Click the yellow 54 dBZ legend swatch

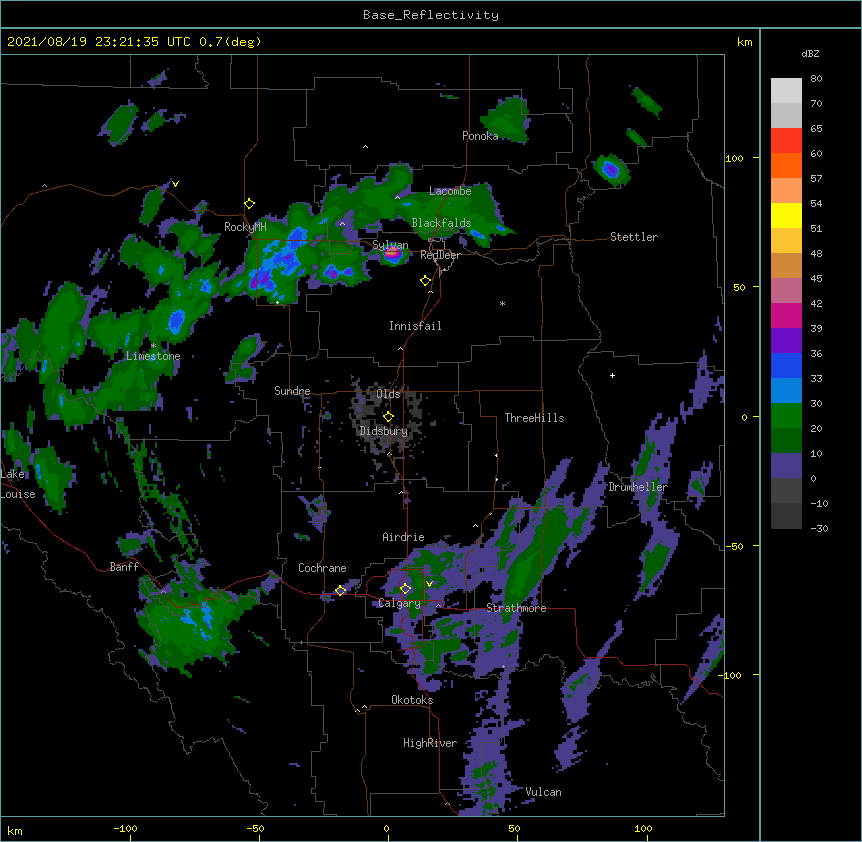coord(786,215)
